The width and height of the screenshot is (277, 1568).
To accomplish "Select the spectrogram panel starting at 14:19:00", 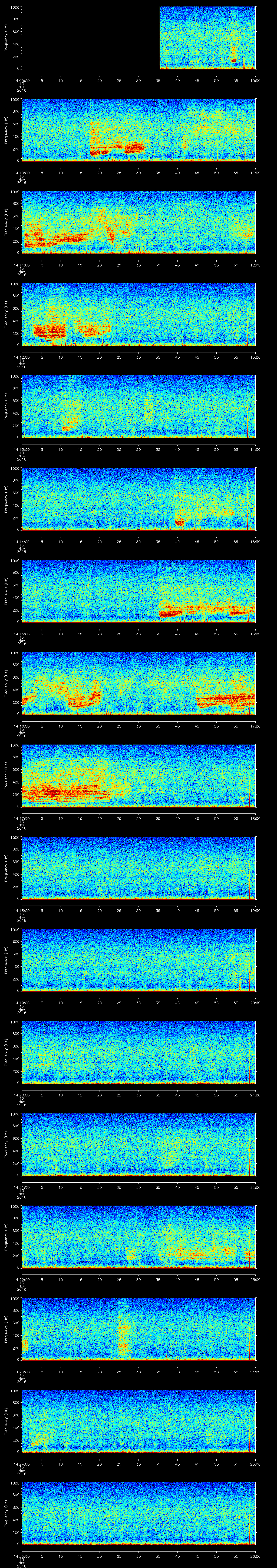I will point(139,960).
